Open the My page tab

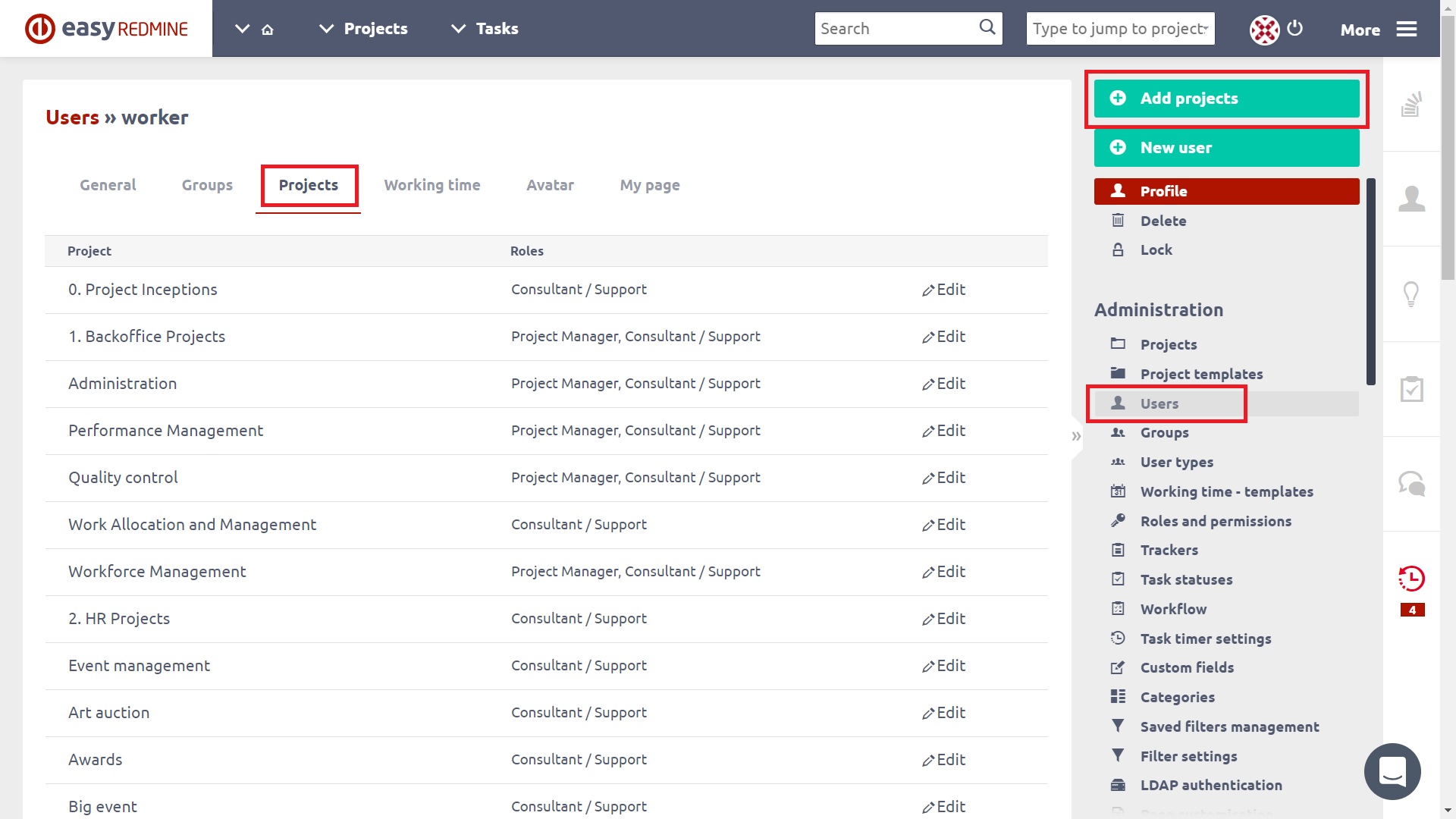(x=650, y=185)
